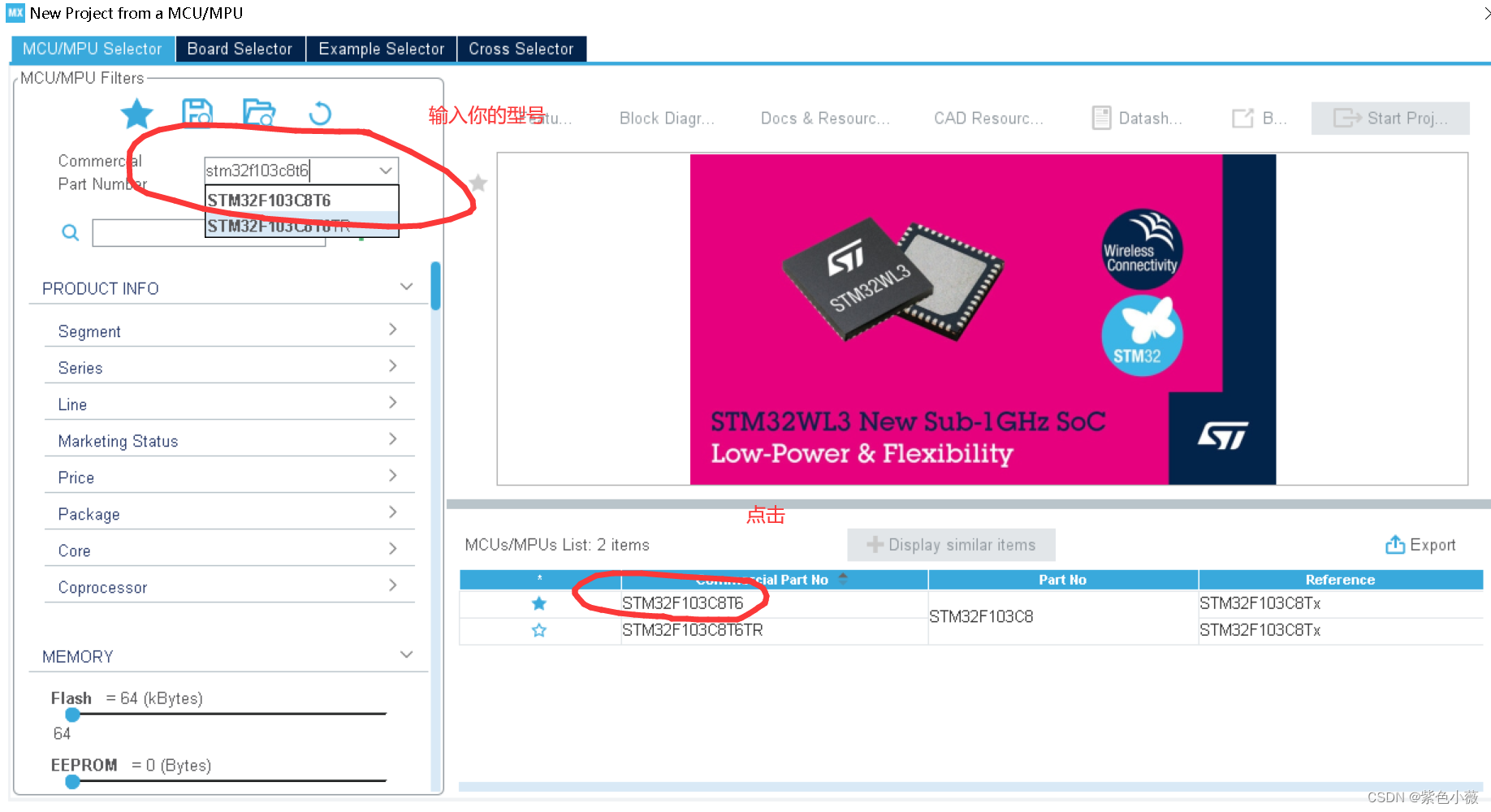Switch to Cross Selector tab

coord(521,49)
